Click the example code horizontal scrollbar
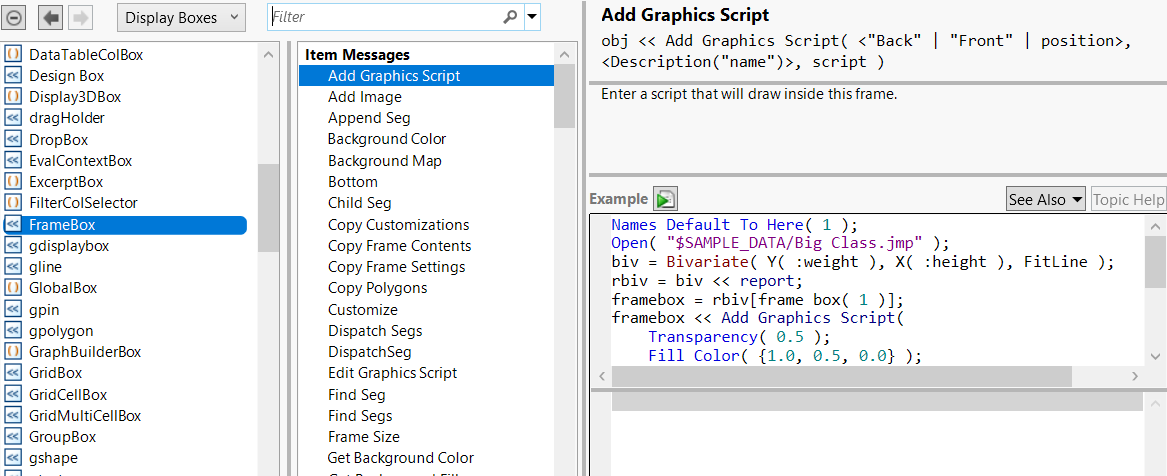 (x=840, y=376)
